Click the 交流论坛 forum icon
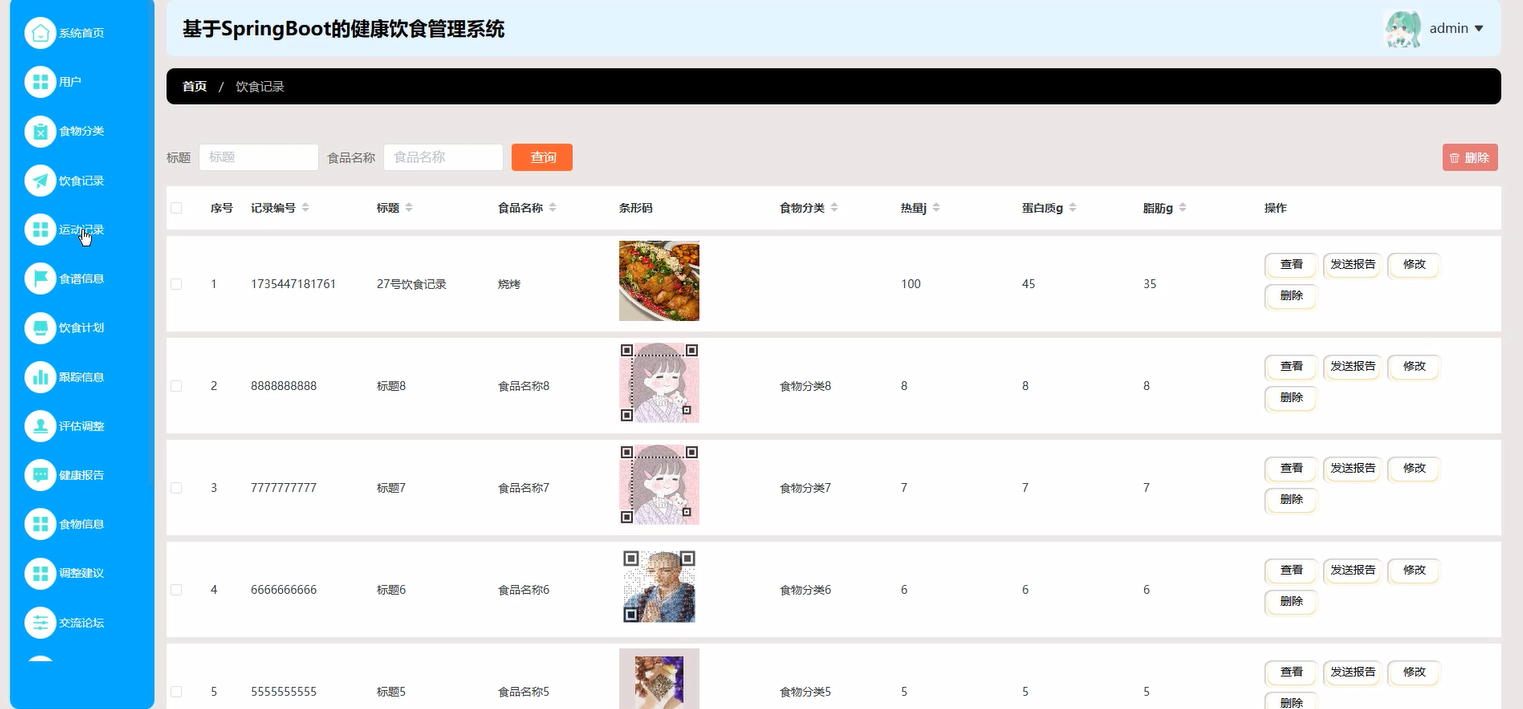The width and height of the screenshot is (1523, 709). tap(40, 622)
